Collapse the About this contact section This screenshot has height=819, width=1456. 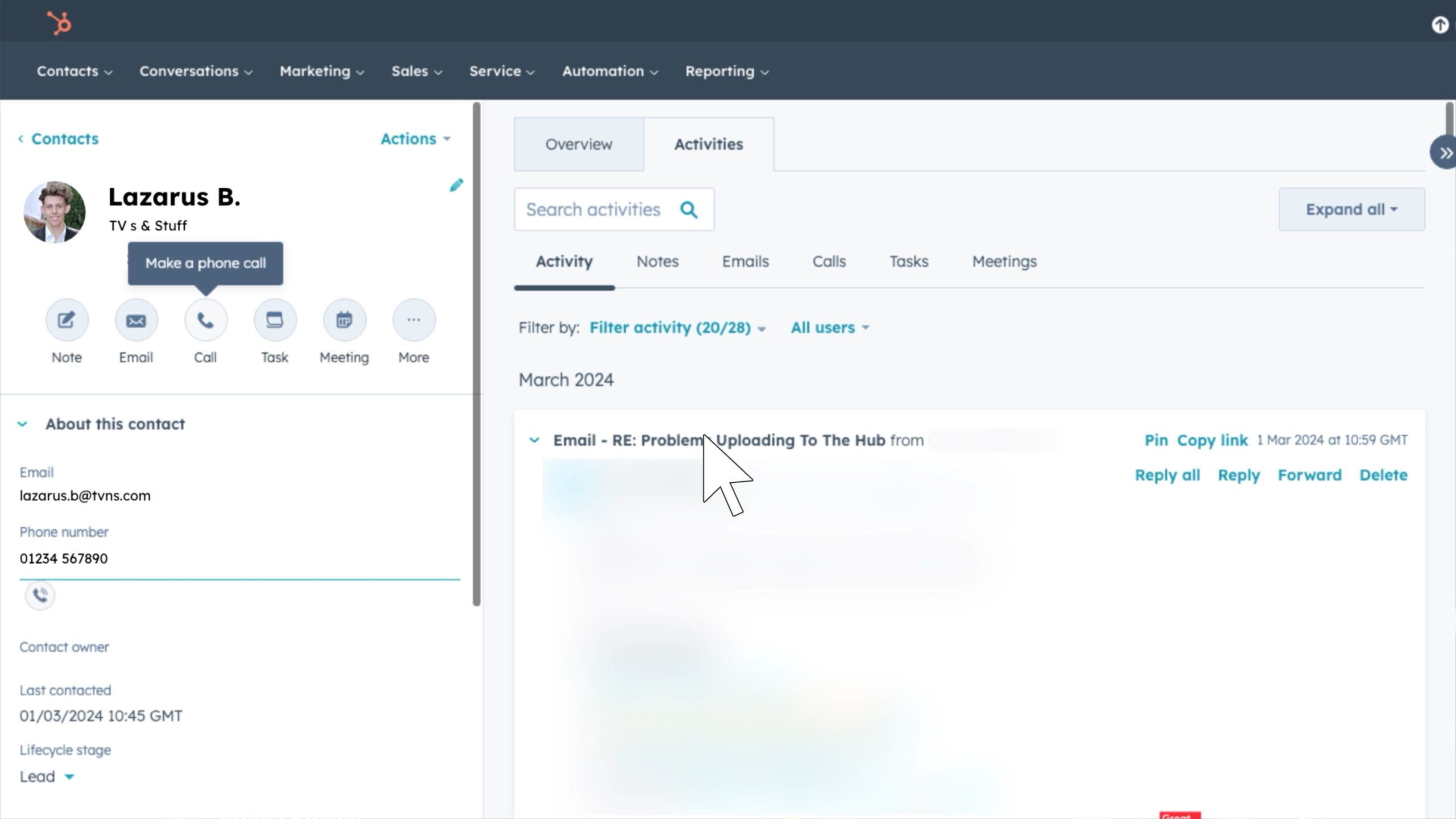23,424
